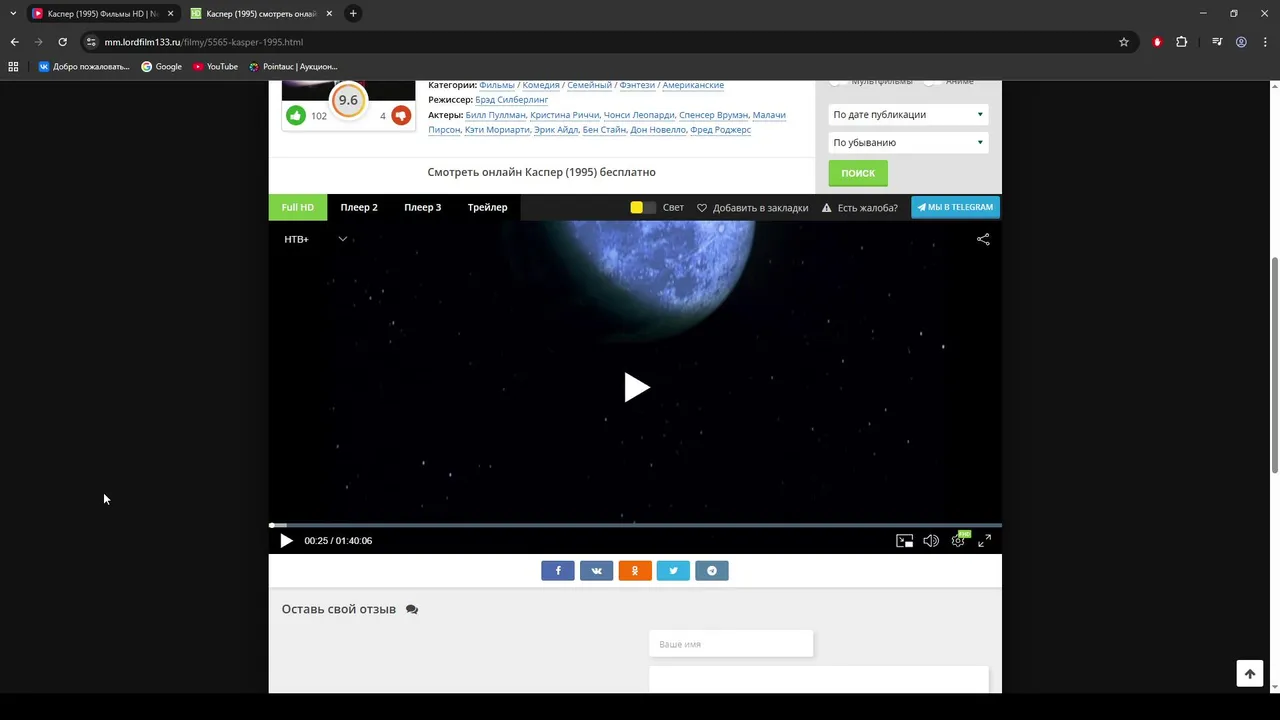Screen dimensions: 1280x720
Task: Open the Chrome extensions puzzle menu
Action: point(1182,42)
